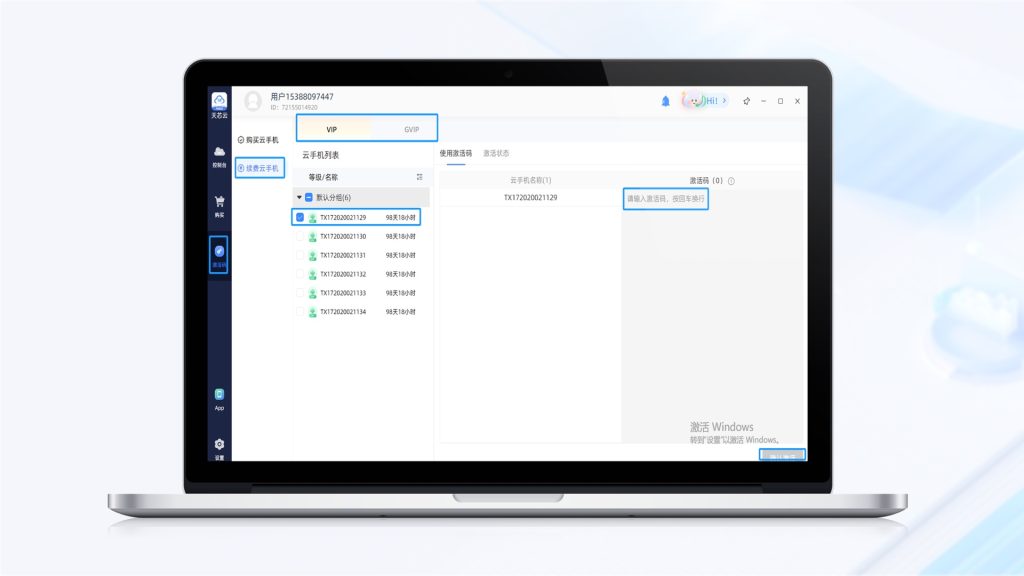Select the 激活码 icon in sidebar
The height and width of the screenshot is (576, 1024).
(x=219, y=253)
